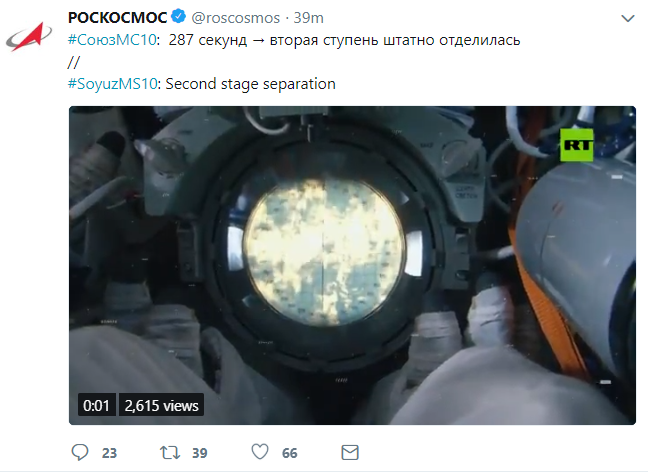Click the reply speech bubble icon
This screenshot has height=475, width=648.
point(80,452)
